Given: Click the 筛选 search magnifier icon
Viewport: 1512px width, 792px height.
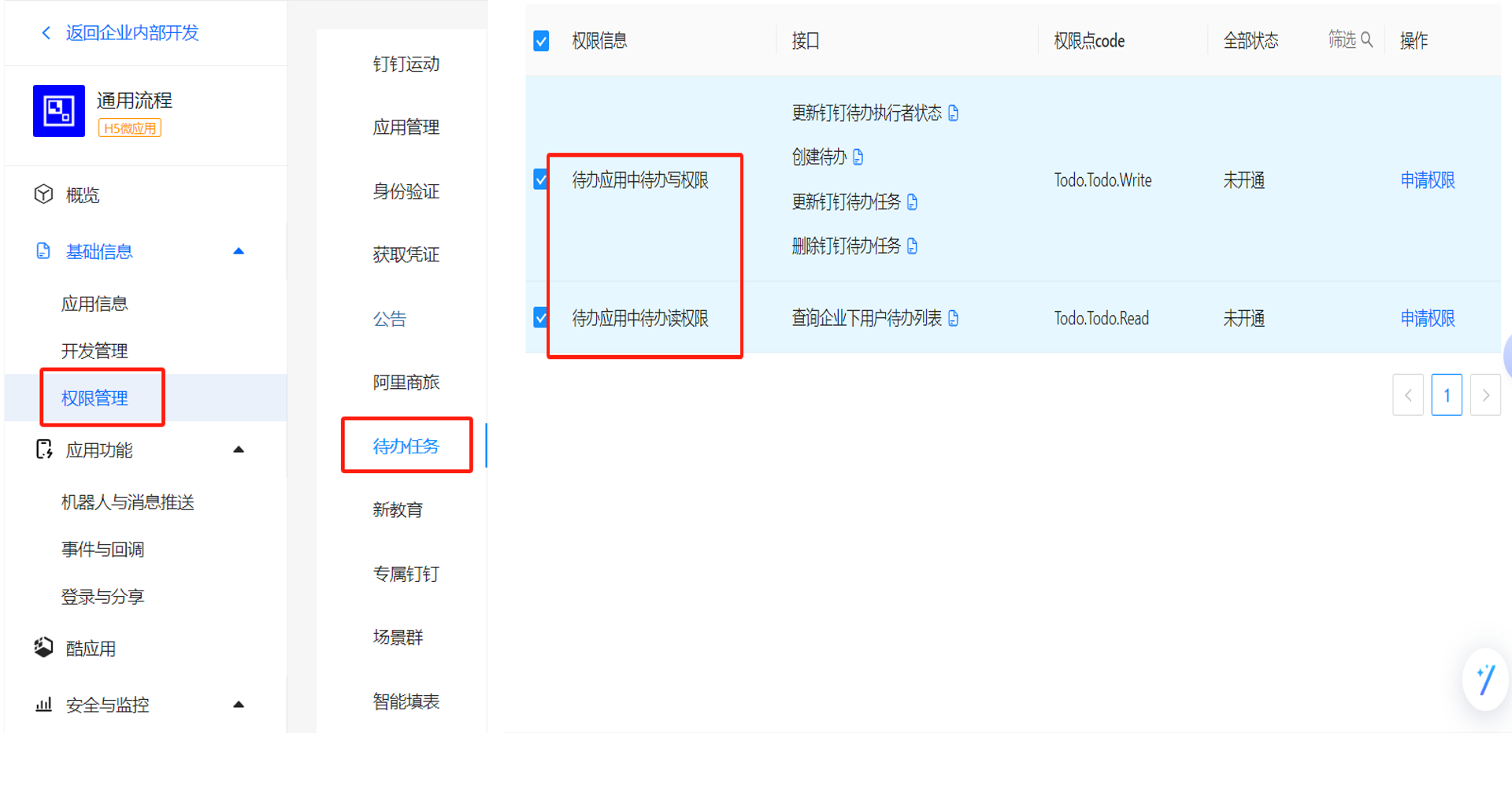Looking at the screenshot, I should click(x=1367, y=40).
